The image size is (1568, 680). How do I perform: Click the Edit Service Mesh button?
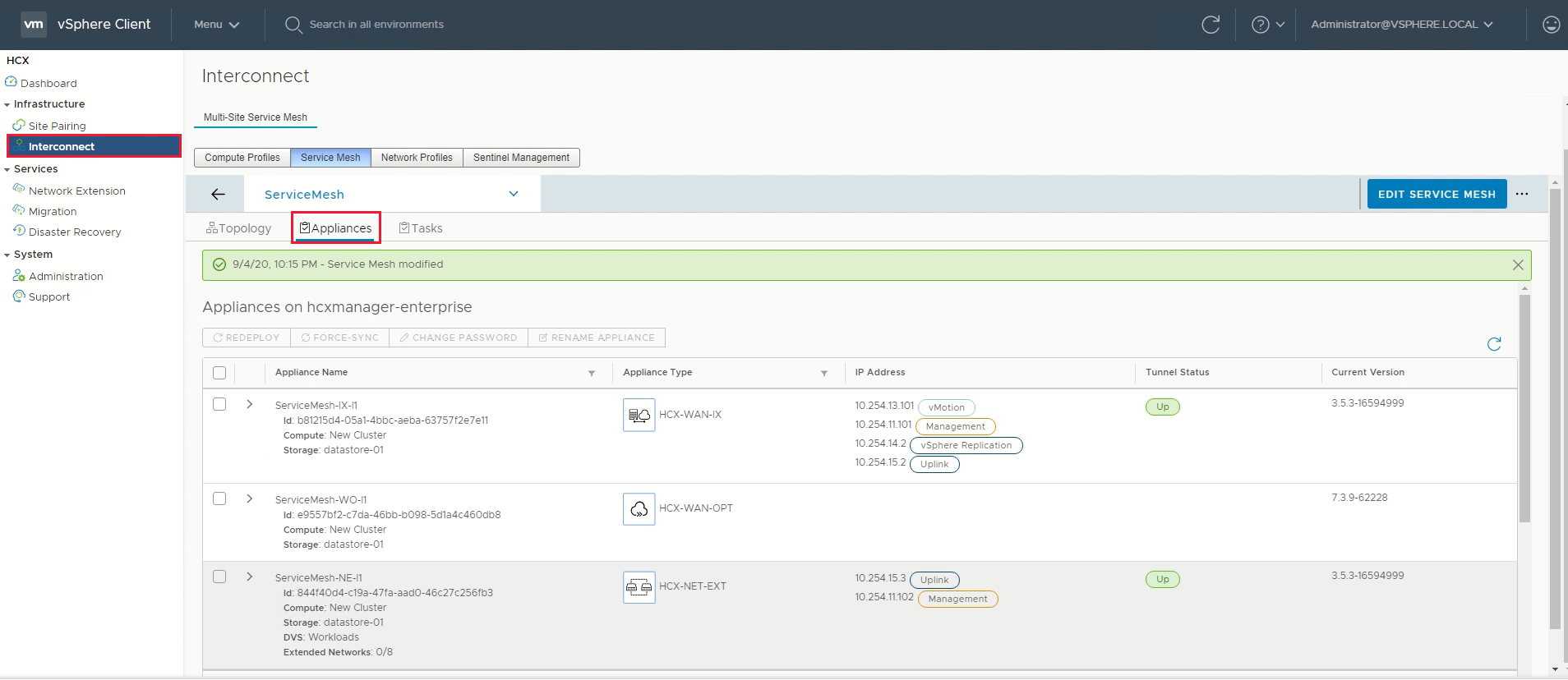click(x=1436, y=195)
